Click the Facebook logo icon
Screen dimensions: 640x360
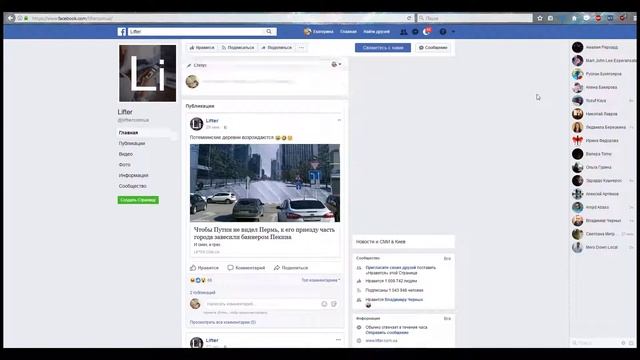click(122, 31)
